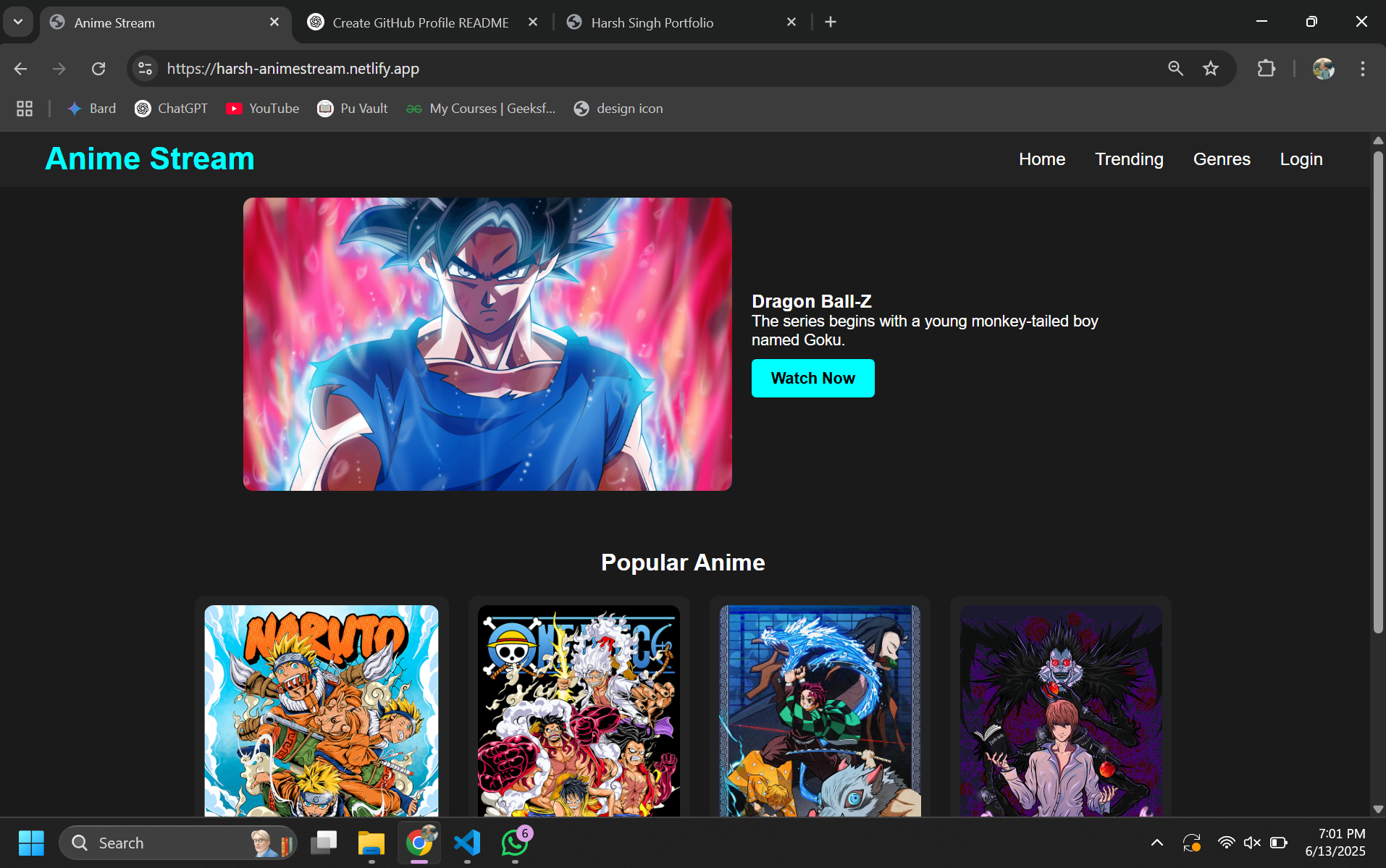Viewport: 1386px width, 868px height.
Task: Open the Pu Vault bookmark
Action: [x=353, y=109]
